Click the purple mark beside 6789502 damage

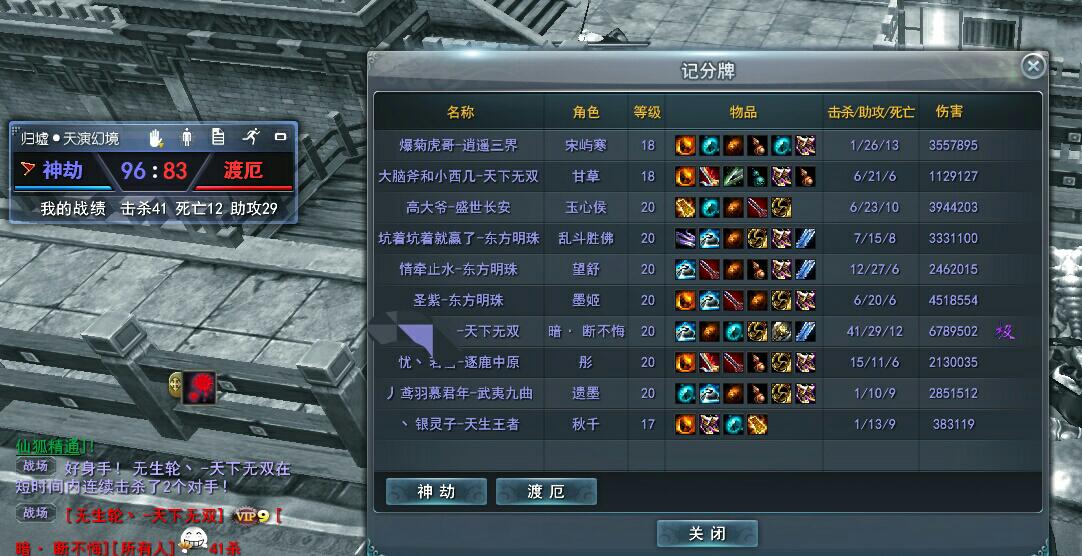point(1004,332)
